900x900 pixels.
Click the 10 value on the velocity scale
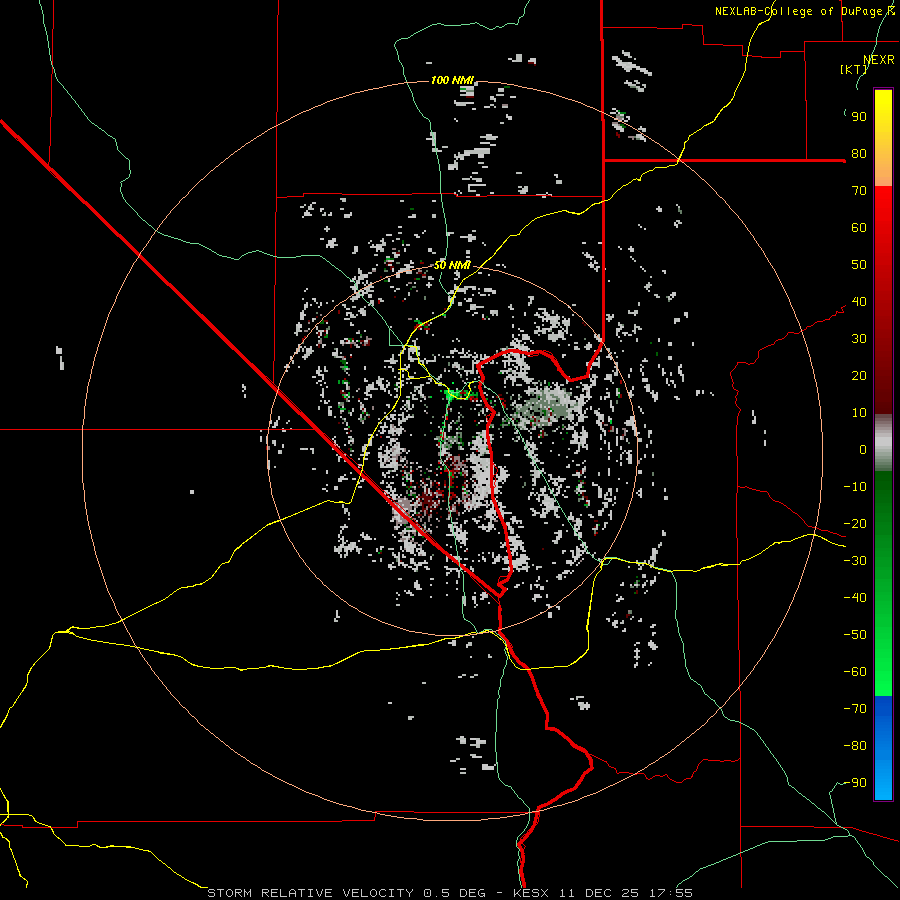click(x=859, y=413)
